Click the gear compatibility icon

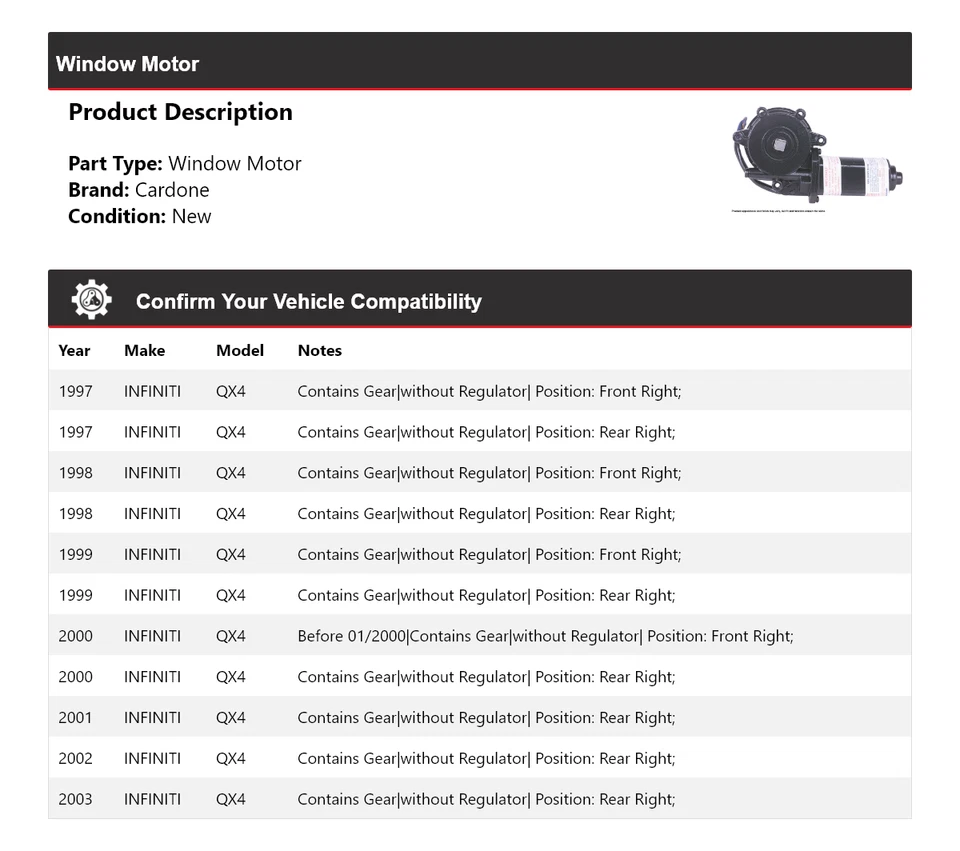coord(91,300)
